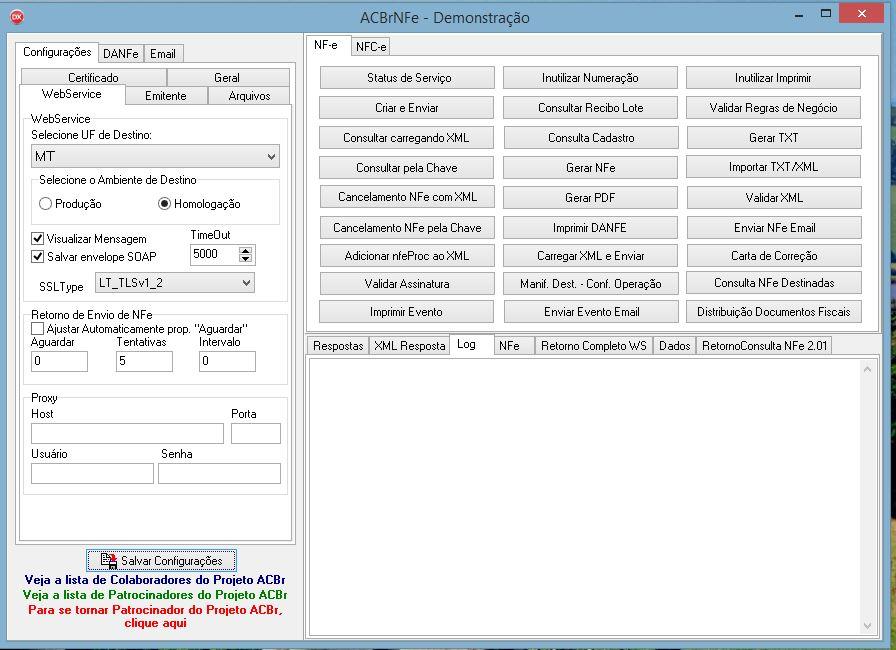
Task: Click Imprimir DANFE button
Action: tap(590, 227)
